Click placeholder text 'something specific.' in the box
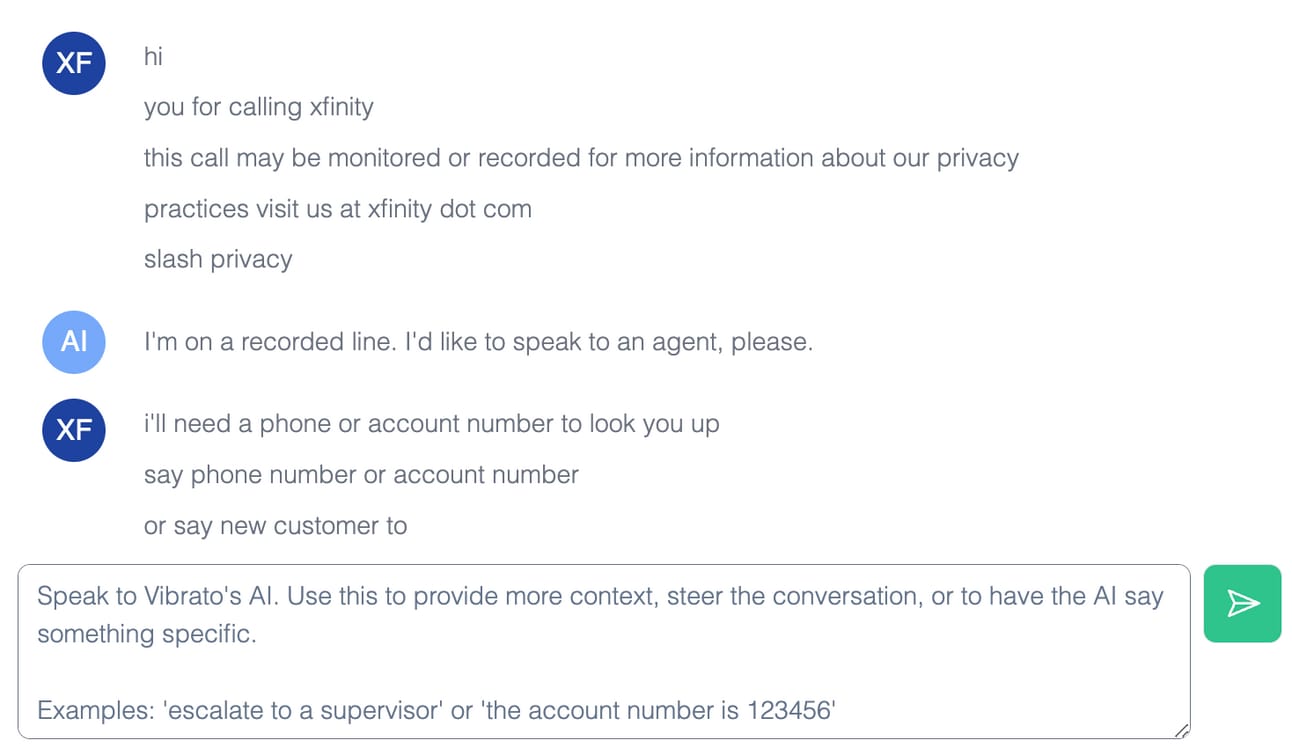This screenshot has width=1292, height=755. tap(147, 634)
